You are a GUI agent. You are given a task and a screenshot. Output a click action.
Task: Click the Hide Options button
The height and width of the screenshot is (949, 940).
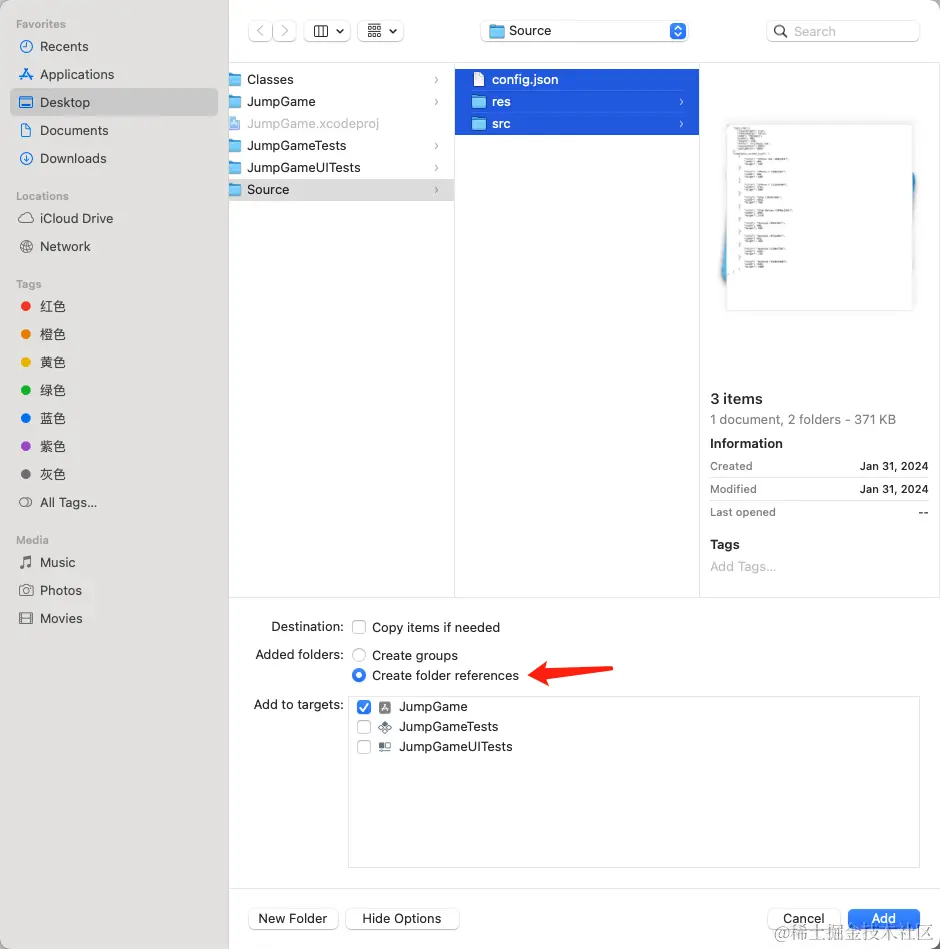tap(402, 919)
